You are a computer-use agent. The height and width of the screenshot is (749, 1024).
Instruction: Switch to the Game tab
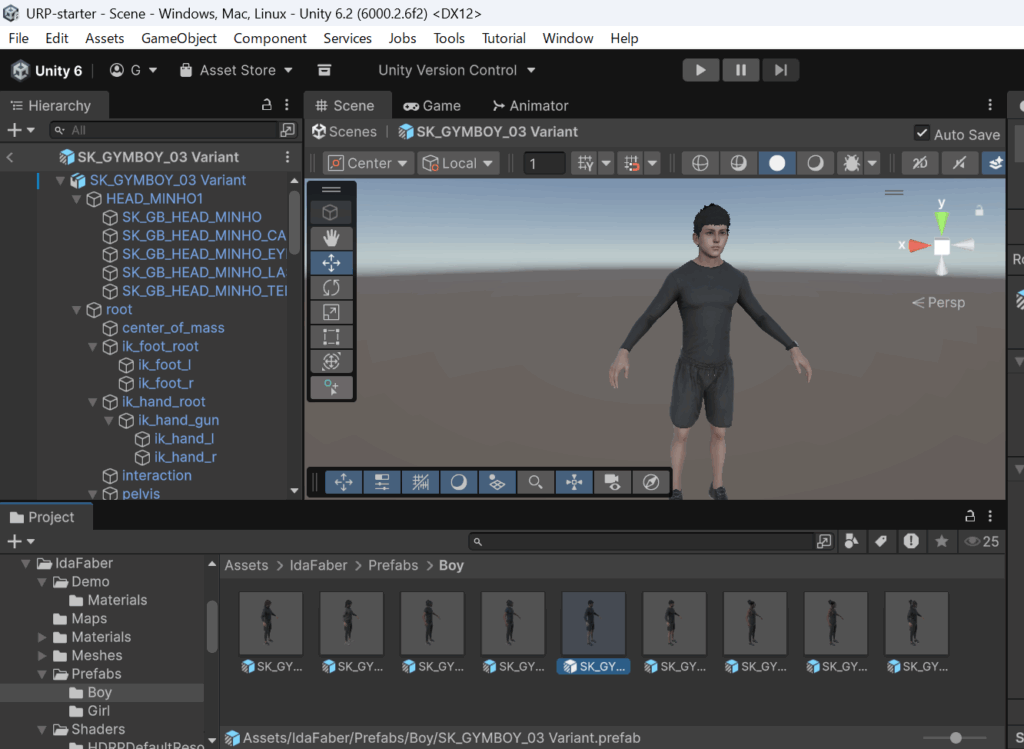(432, 105)
